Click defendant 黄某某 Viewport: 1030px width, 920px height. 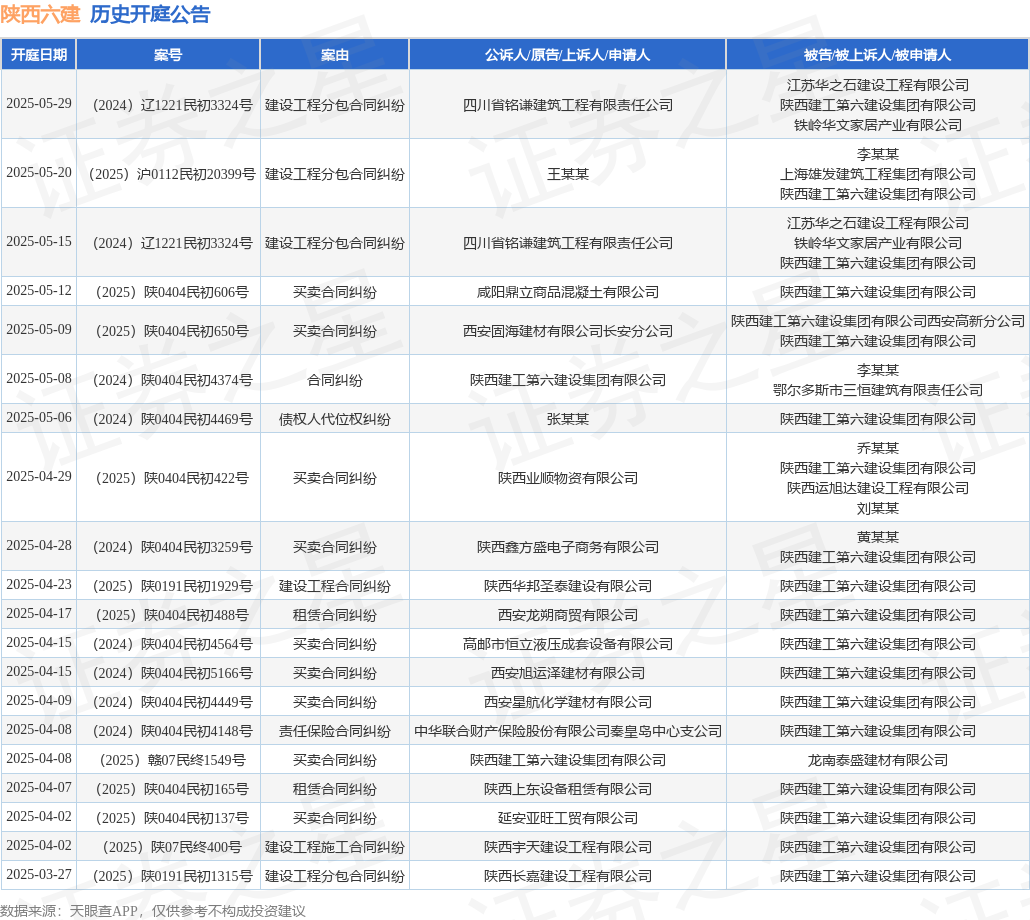click(x=878, y=537)
